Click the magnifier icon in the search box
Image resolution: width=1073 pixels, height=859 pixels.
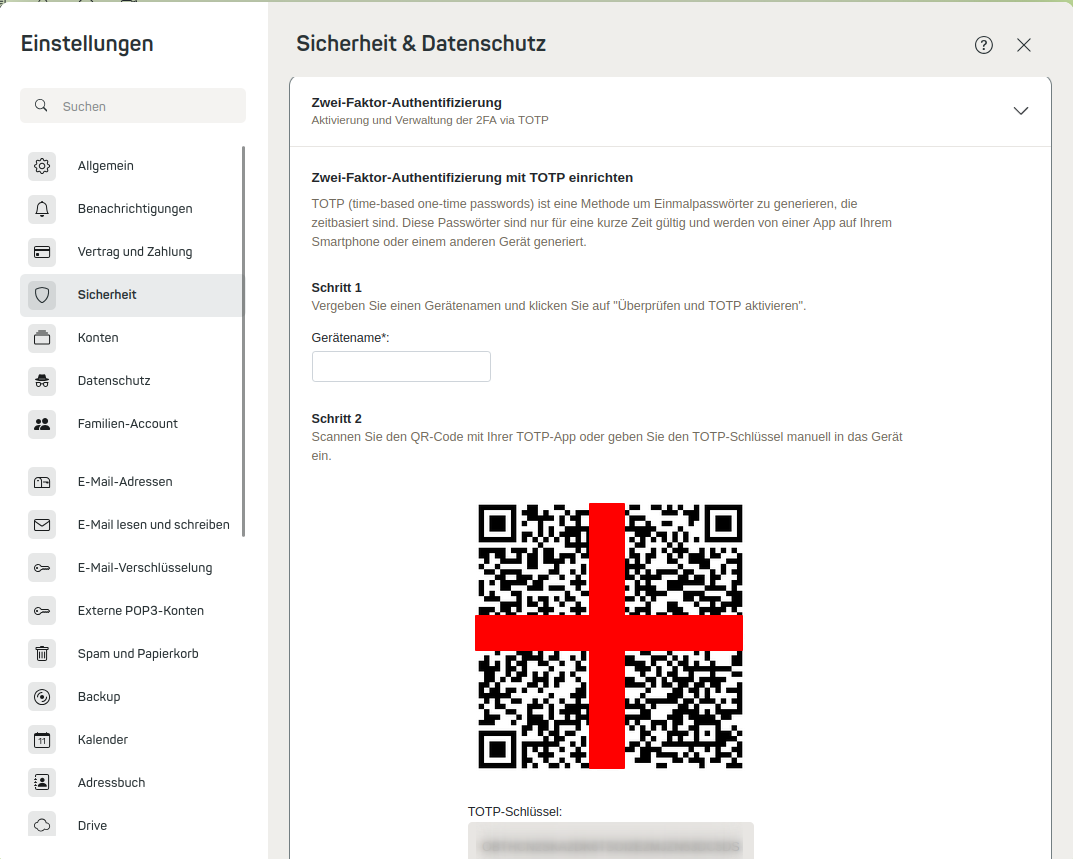(x=41, y=105)
